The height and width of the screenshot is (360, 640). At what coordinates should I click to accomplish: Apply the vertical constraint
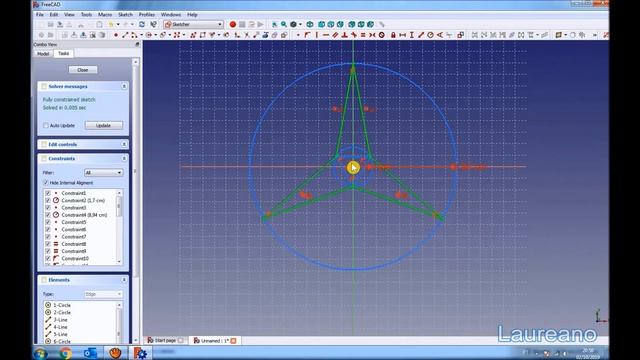[317, 35]
